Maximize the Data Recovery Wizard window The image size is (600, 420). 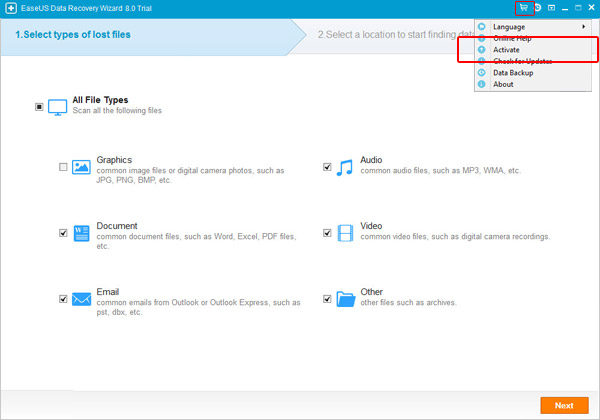(x=578, y=8)
